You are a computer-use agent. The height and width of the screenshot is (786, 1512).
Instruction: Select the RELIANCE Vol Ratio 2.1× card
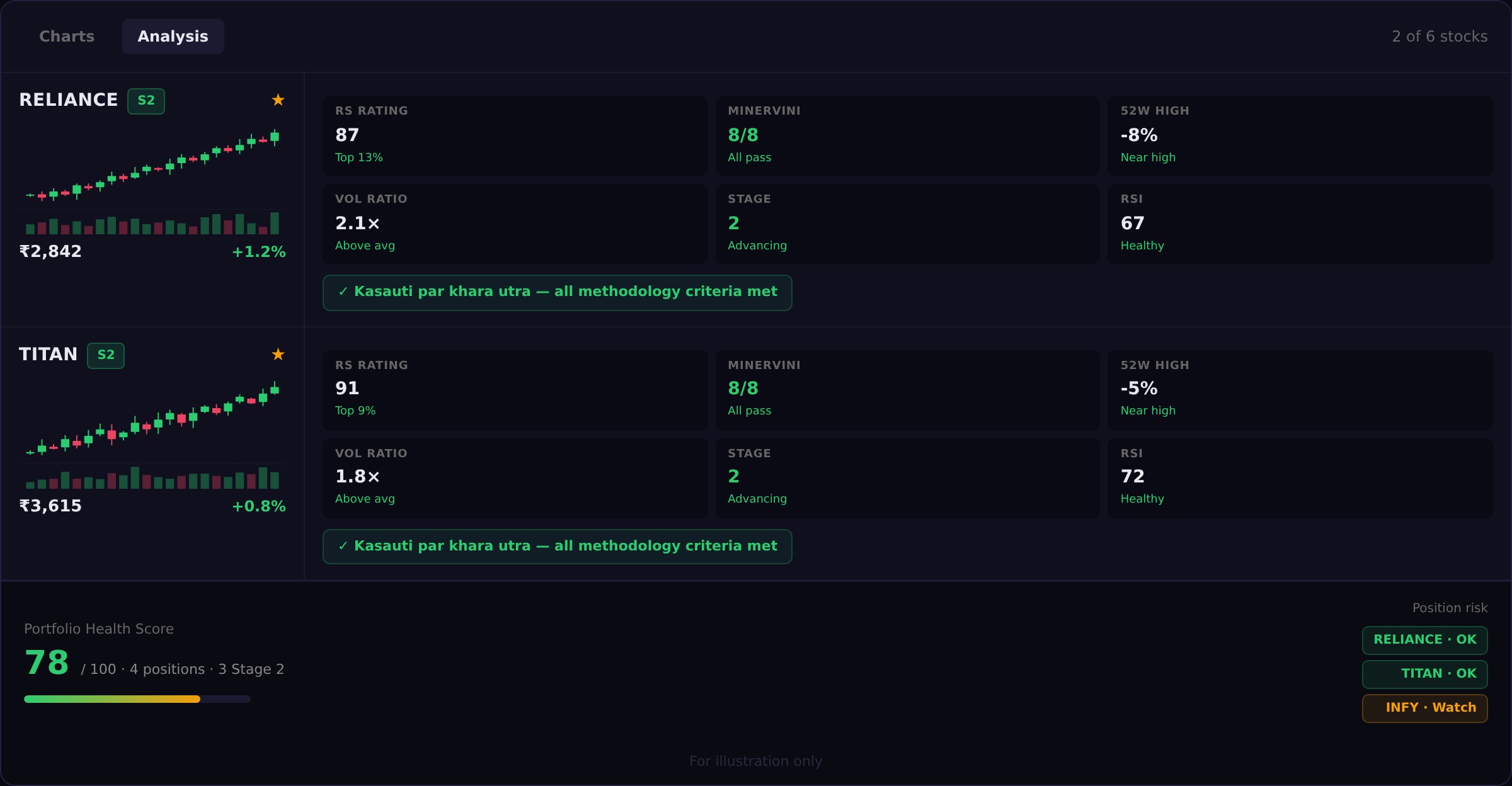[x=515, y=224]
